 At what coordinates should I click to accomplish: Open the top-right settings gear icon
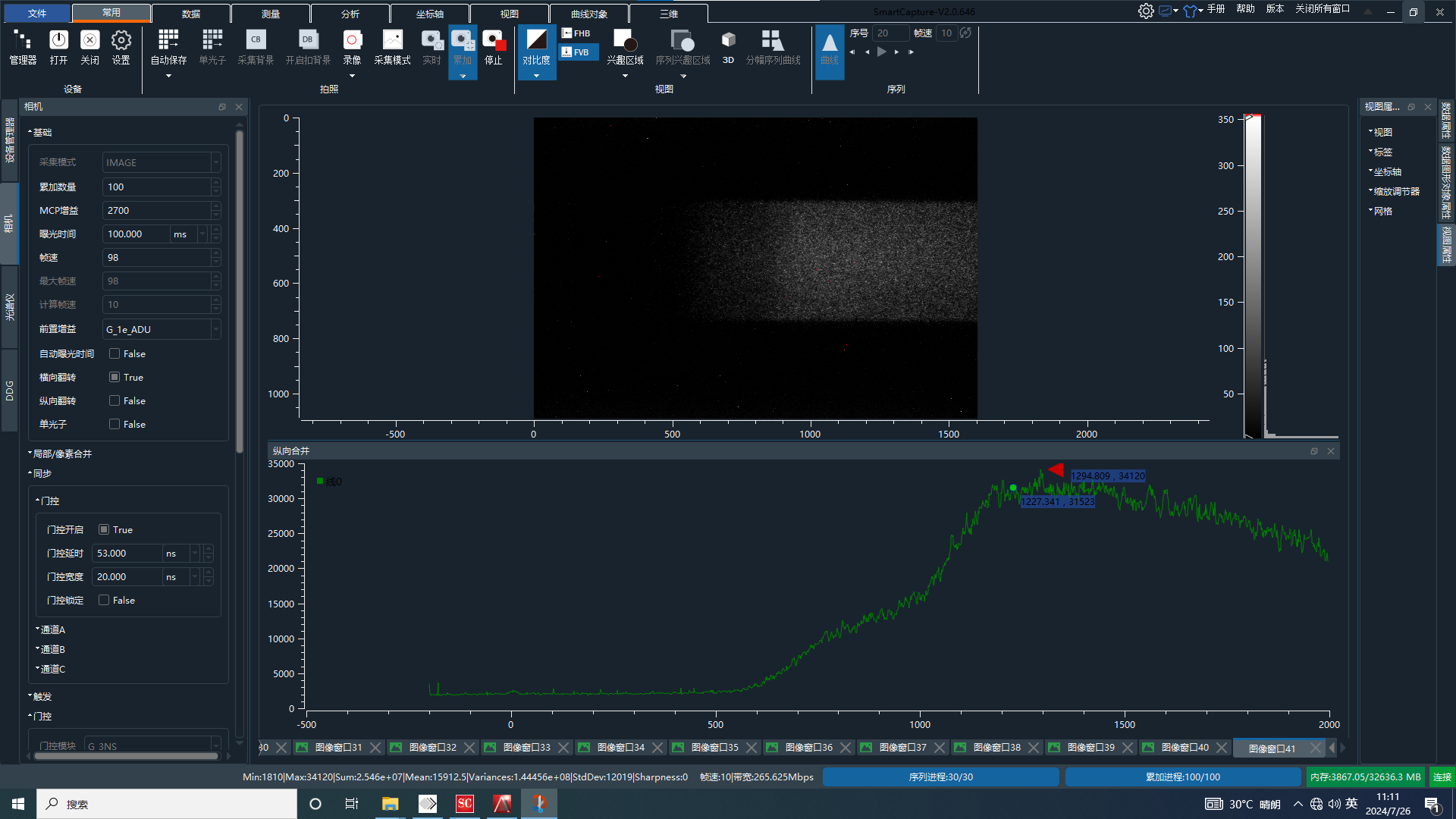tap(1146, 11)
